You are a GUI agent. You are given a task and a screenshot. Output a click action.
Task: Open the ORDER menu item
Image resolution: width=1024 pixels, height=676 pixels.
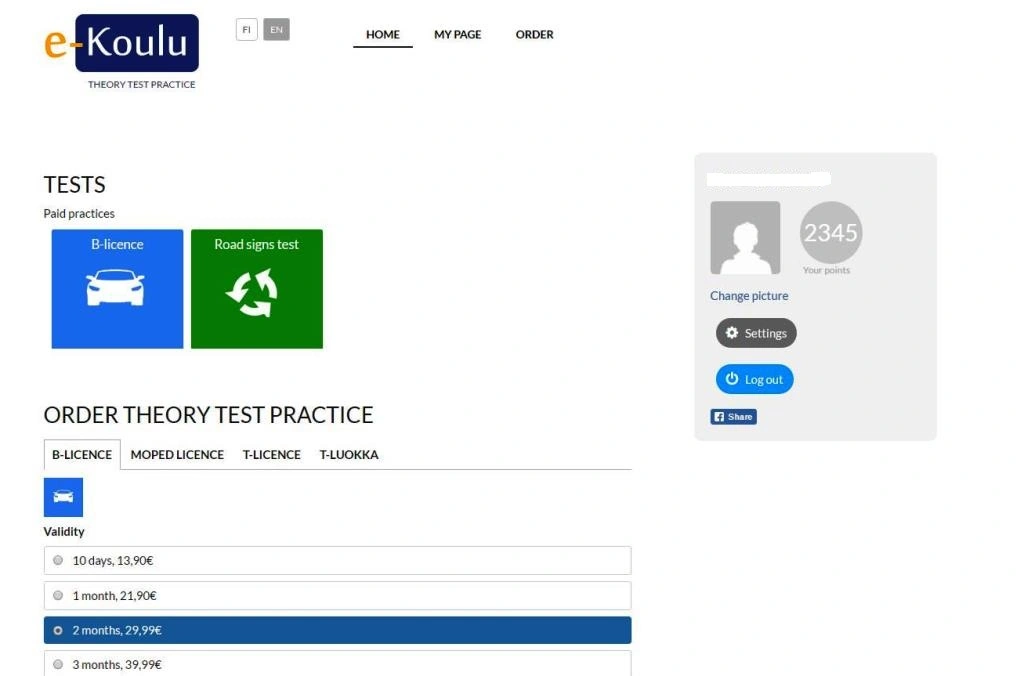click(534, 34)
